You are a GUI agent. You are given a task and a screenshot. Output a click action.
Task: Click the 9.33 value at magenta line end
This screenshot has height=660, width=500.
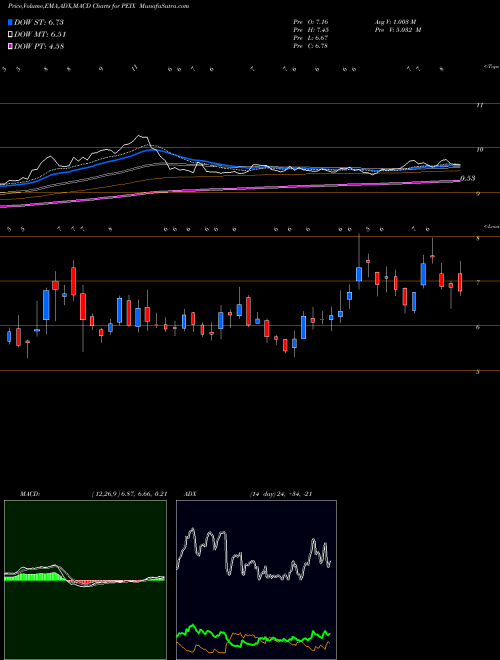point(468,178)
